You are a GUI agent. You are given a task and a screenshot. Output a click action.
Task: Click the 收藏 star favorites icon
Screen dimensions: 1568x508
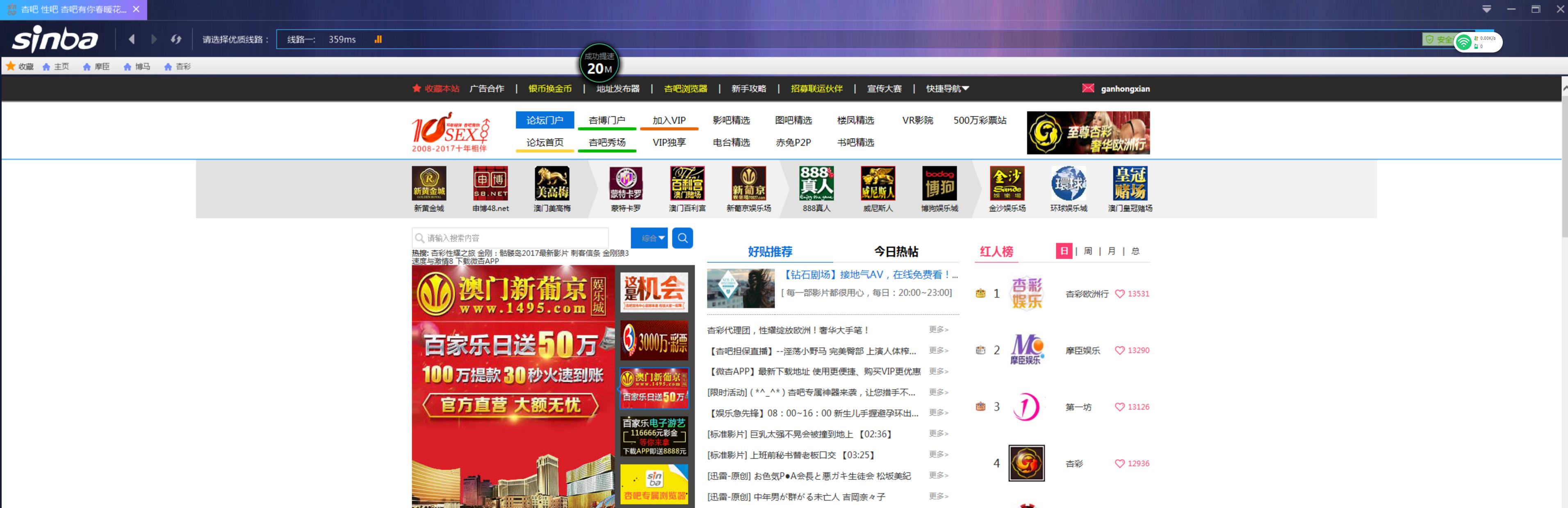(11, 66)
